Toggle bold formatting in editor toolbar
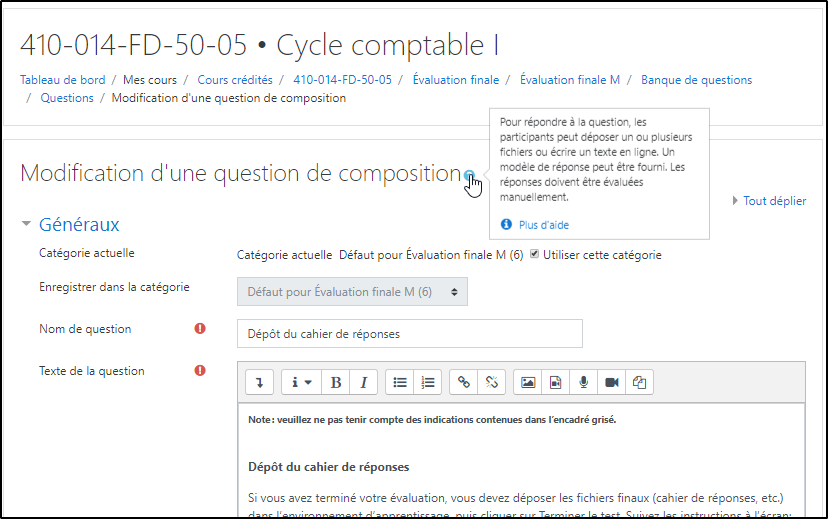The height and width of the screenshot is (519, 828). click(x=336, y=382)
